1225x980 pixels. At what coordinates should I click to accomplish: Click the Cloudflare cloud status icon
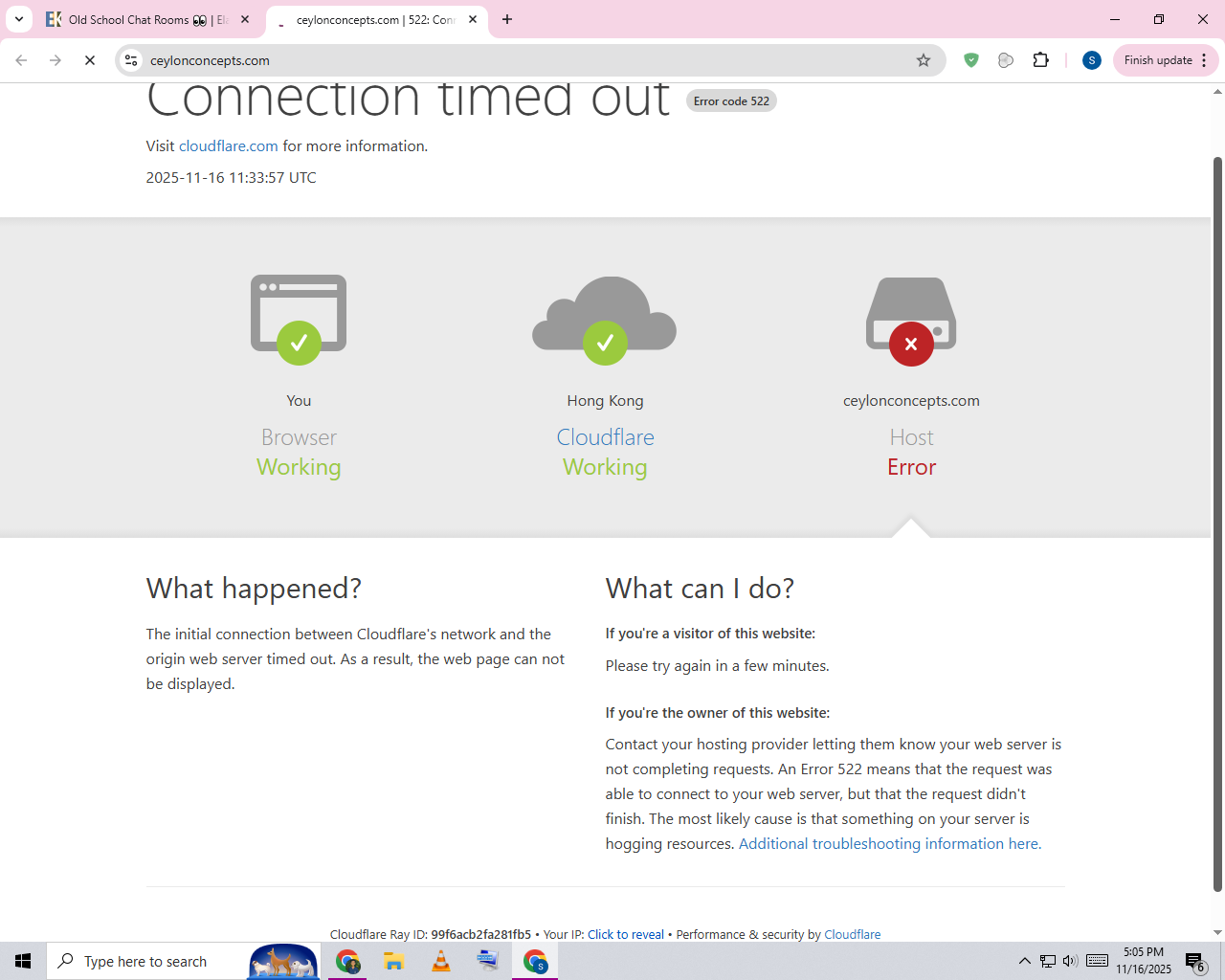tap(605, 320)
